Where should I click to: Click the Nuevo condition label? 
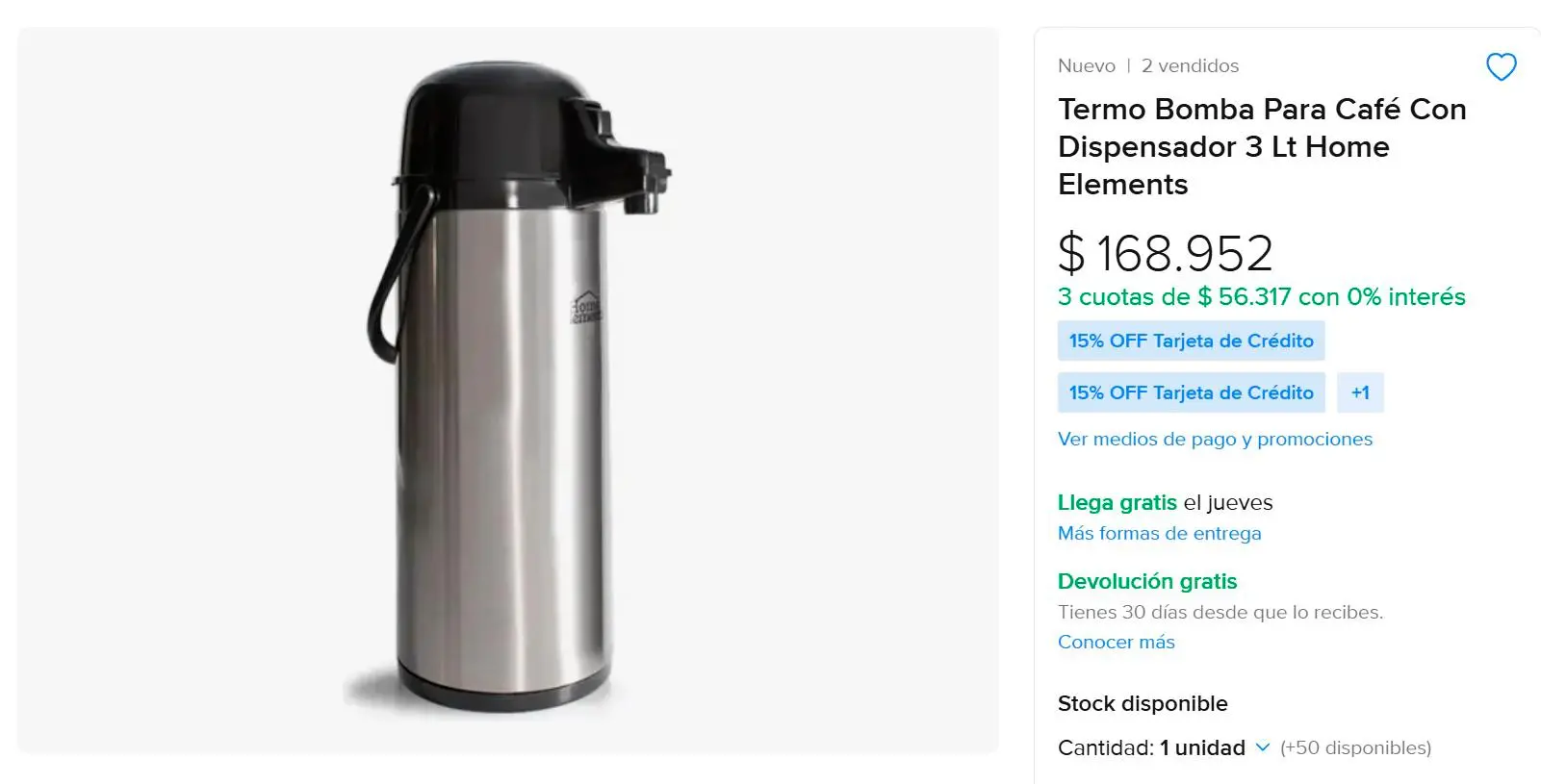pyautogui.click(x=1087, y=65)
